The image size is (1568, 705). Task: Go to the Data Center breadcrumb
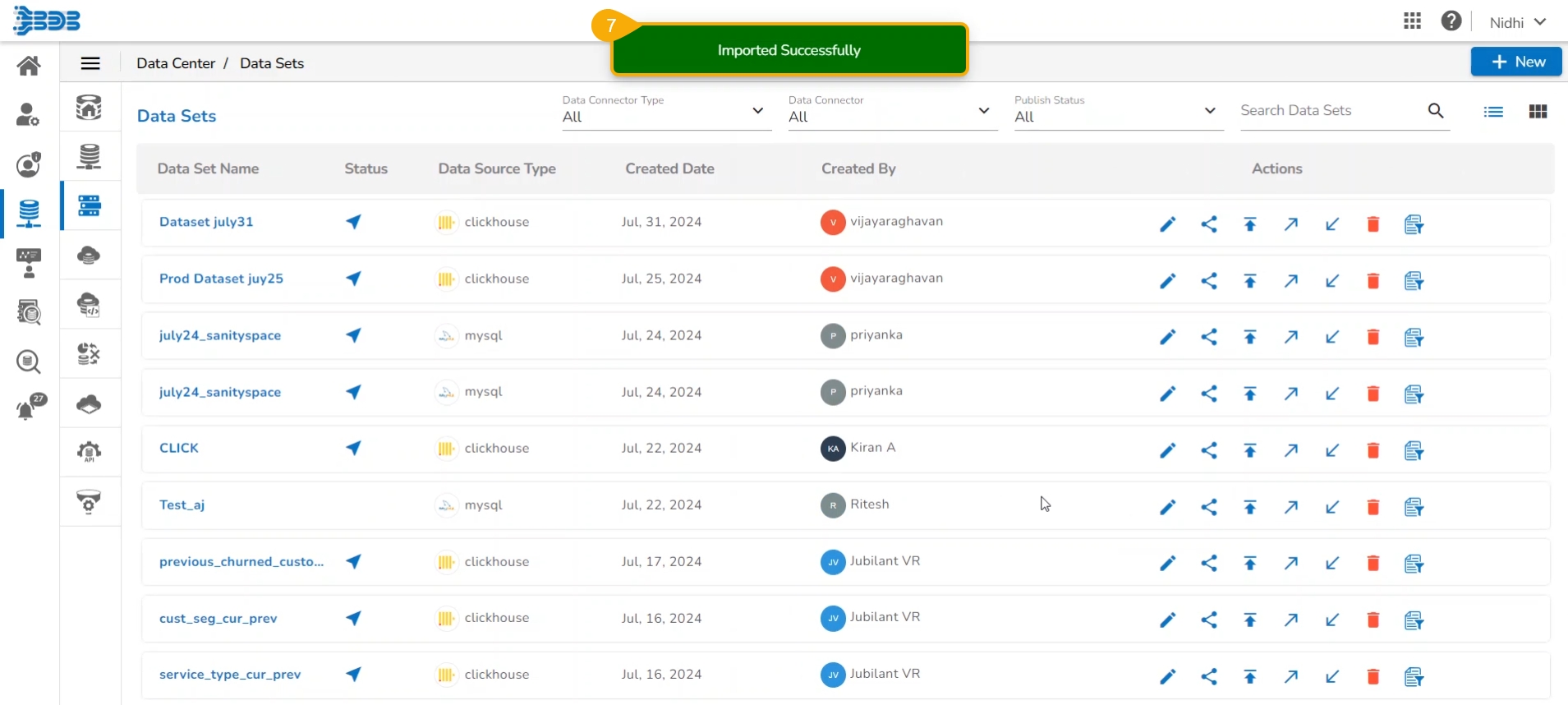click(176, 63)
